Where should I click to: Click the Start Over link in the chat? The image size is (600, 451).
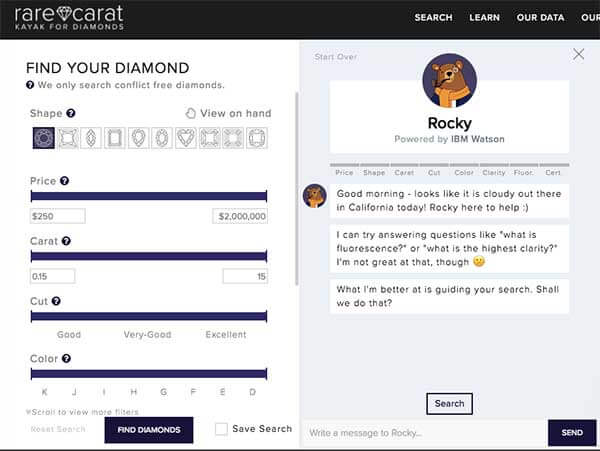(x=336, y=57)
